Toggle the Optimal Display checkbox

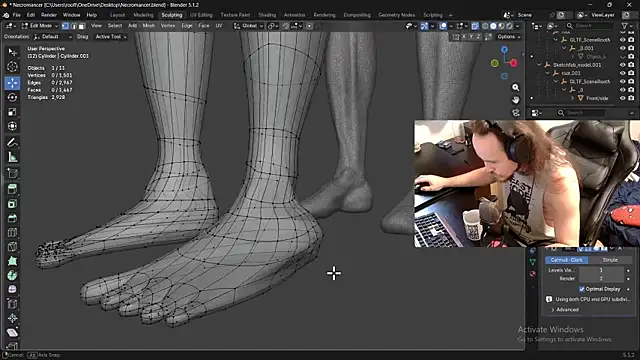(582, 289)
